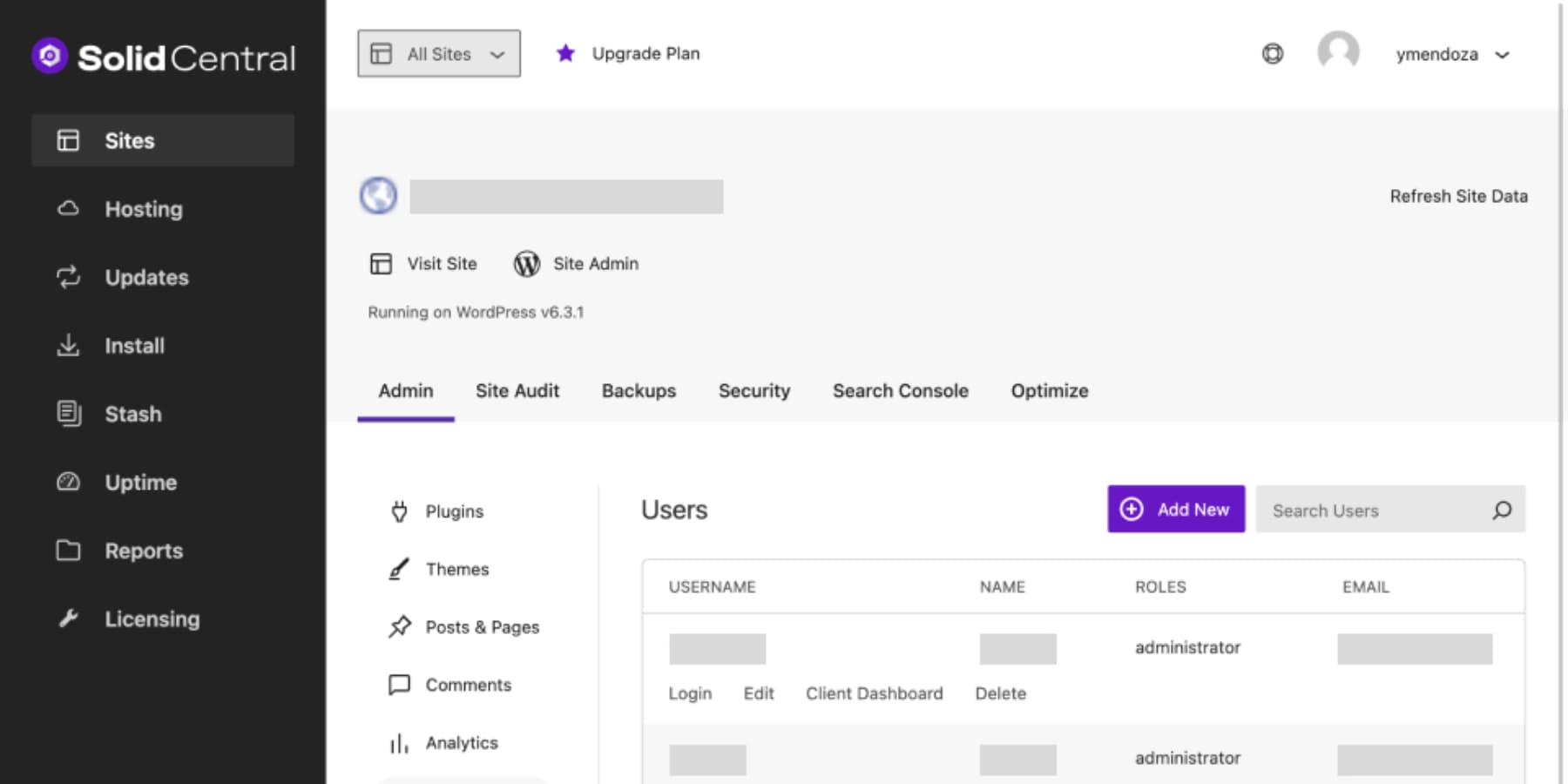The width and height of the screenshot is (1568, 784).
Task: Click the Upgrade Plan star icon
Action: tap(565, 53)
